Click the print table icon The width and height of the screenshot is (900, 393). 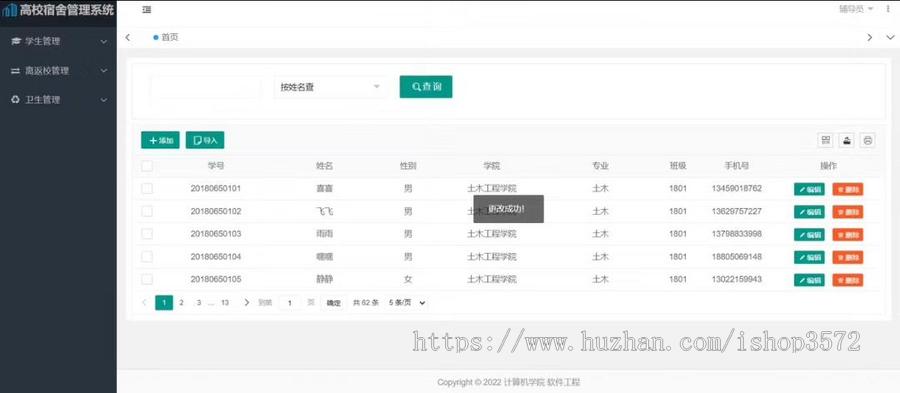click(868, 140)
